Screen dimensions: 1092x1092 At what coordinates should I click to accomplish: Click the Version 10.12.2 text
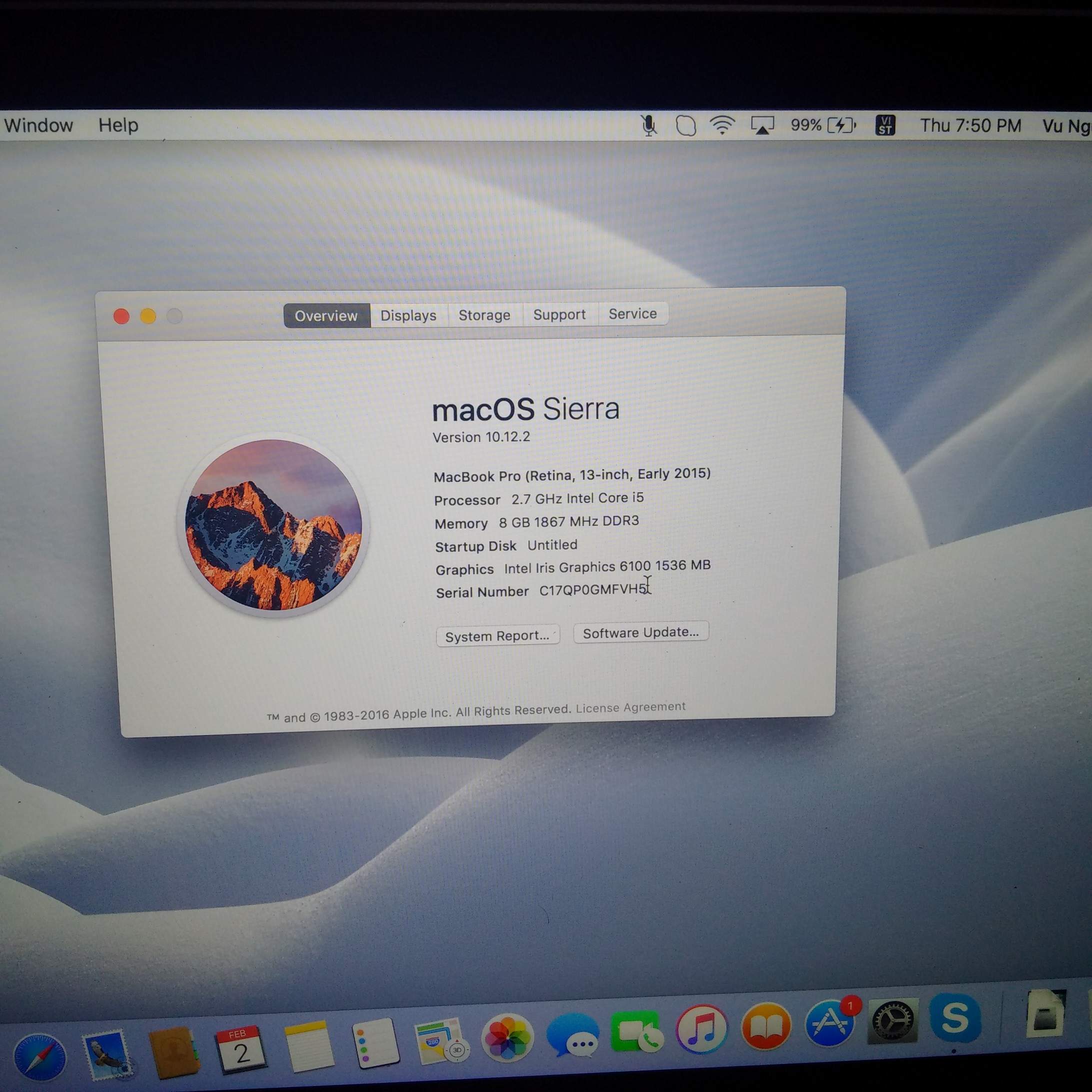[x=481, y=437]
